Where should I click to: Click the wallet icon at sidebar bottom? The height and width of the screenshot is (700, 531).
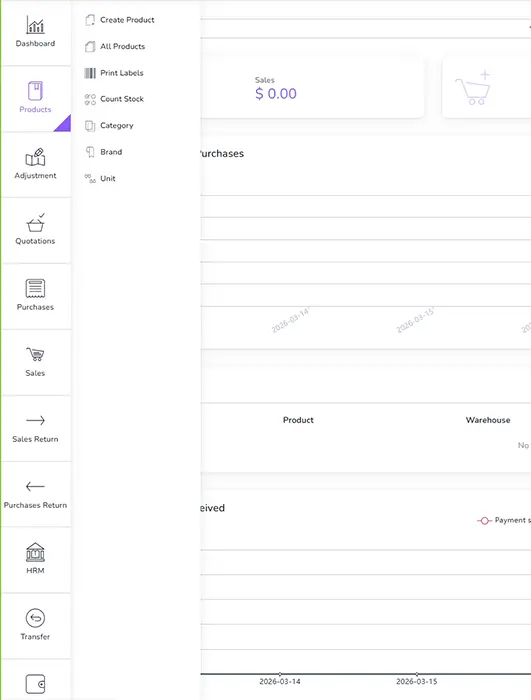click(x=35, y=684)
